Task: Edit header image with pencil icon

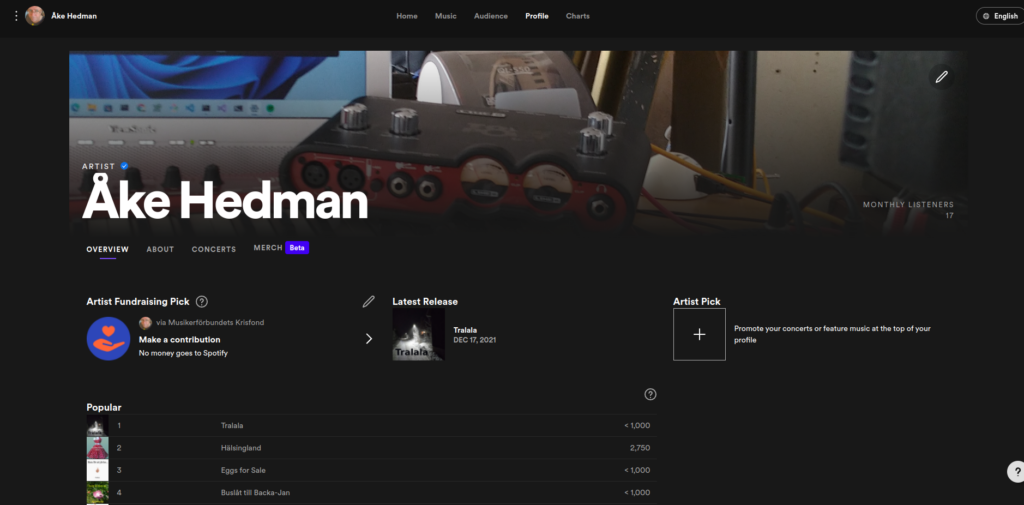Action: point(941,77)
